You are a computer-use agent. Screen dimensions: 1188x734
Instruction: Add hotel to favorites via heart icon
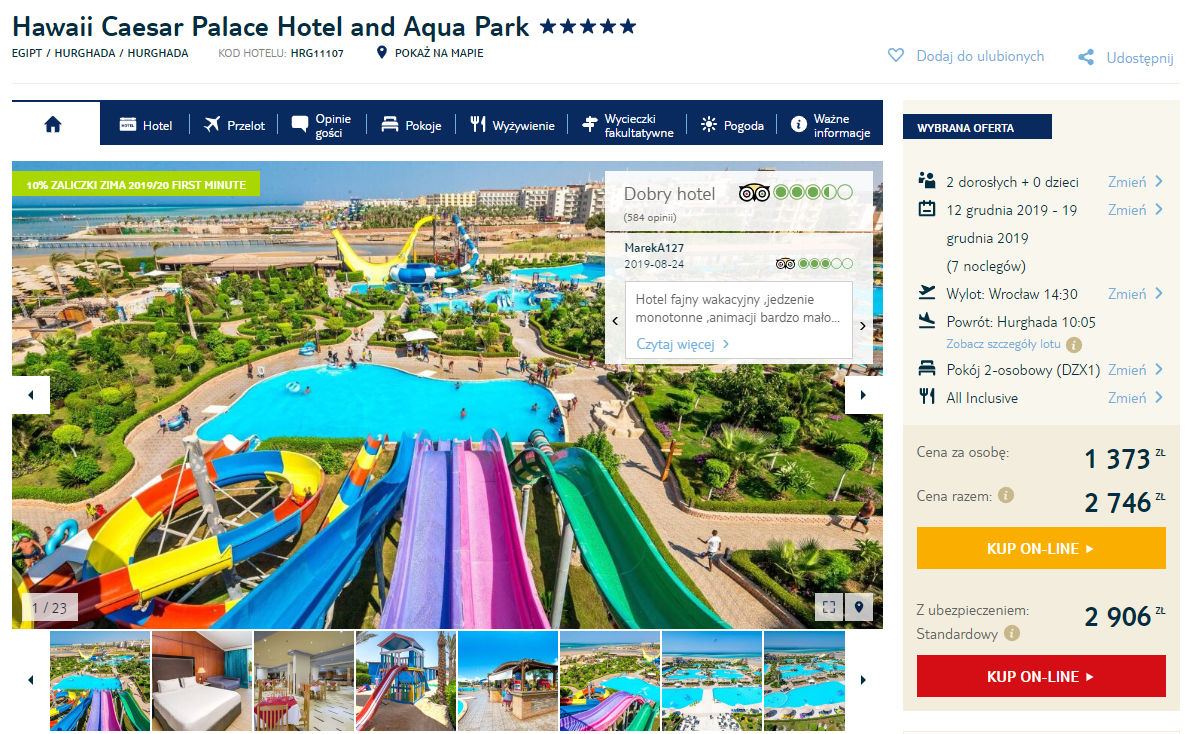(x=896, y=56)
